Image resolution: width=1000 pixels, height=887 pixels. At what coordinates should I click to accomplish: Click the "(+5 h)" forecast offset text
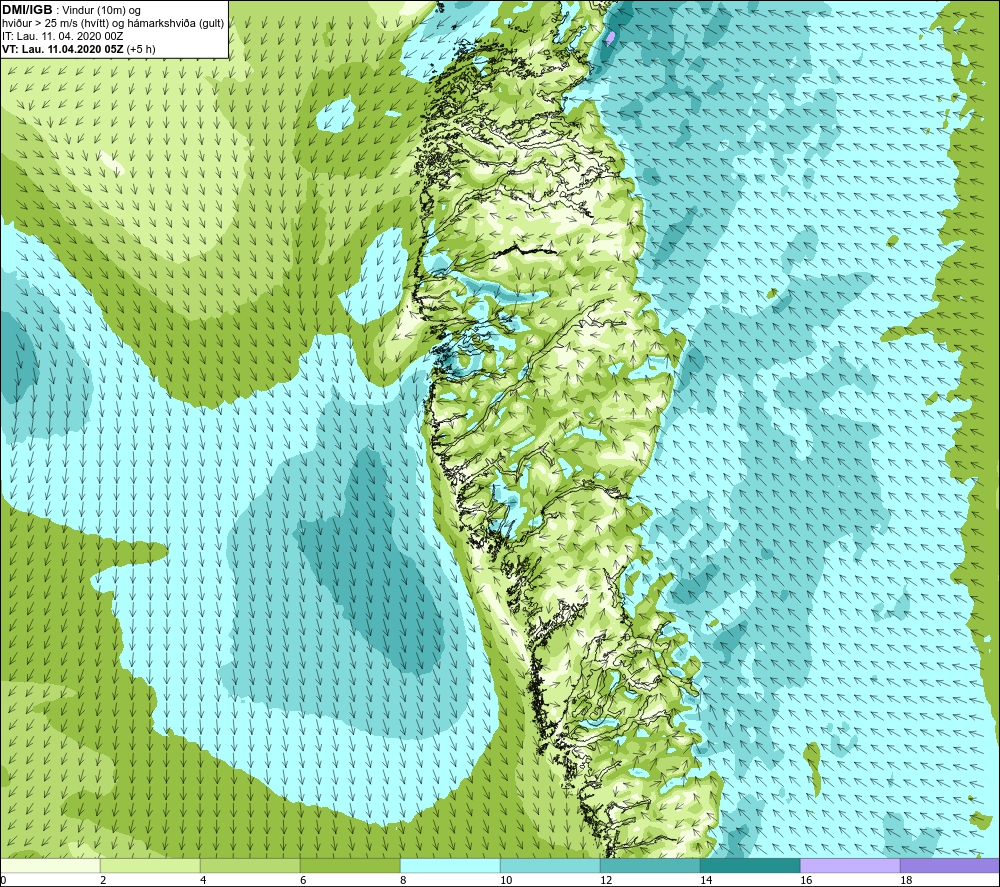[141, 49]
